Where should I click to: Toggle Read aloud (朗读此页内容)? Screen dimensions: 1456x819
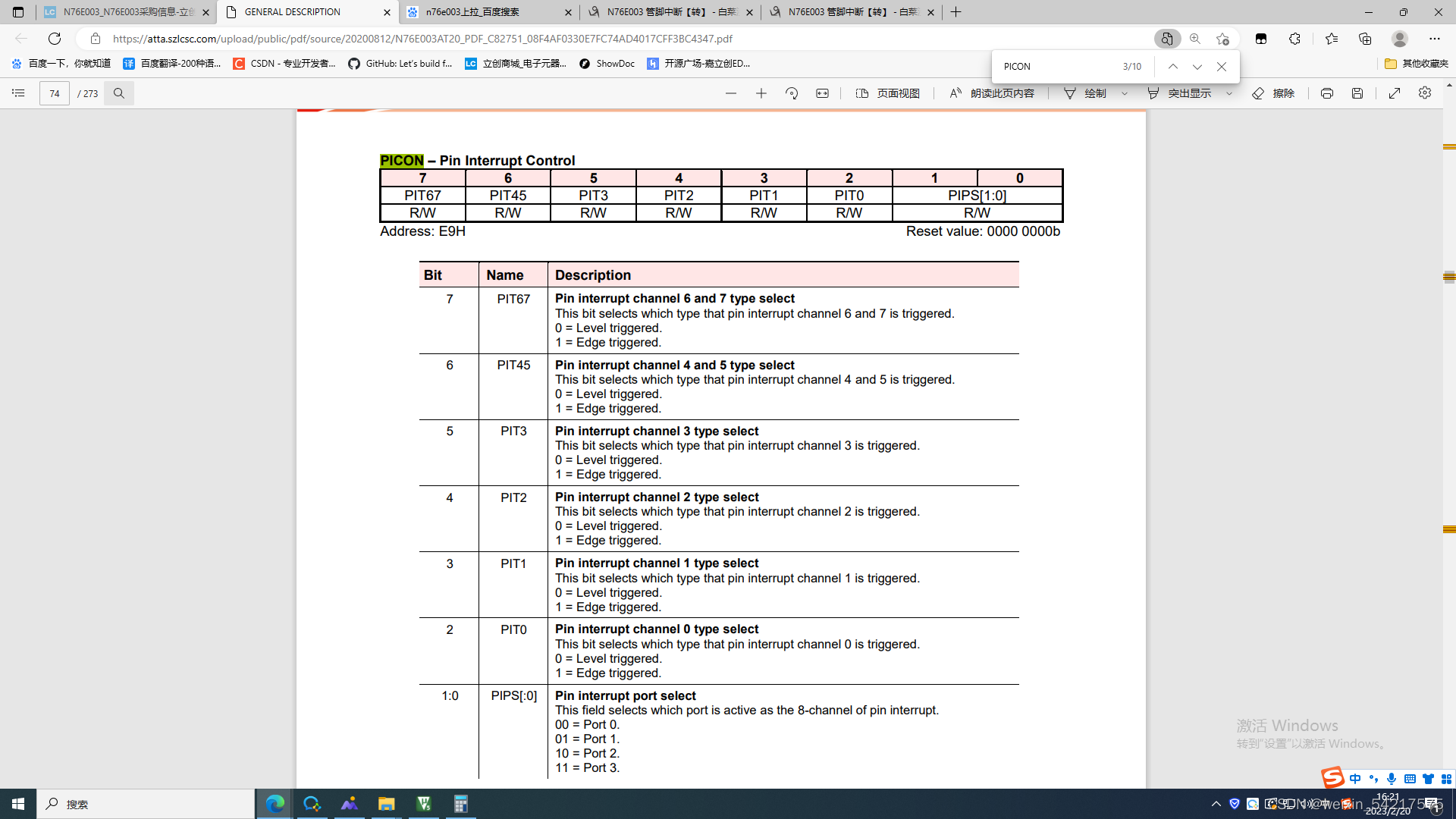click(x=992, y=93)
